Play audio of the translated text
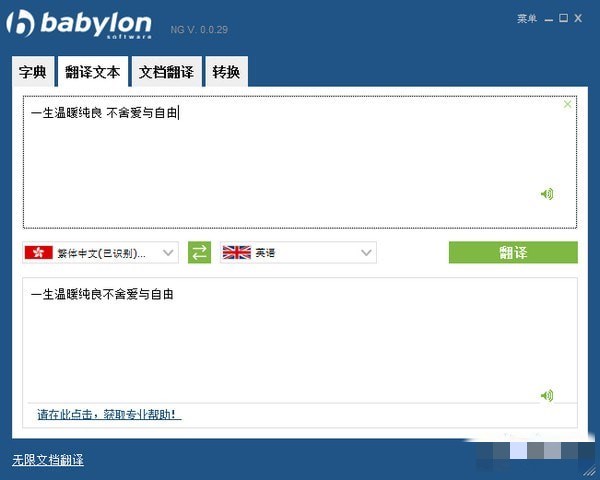This screenshot has width=600, height=480. point(547,395)
